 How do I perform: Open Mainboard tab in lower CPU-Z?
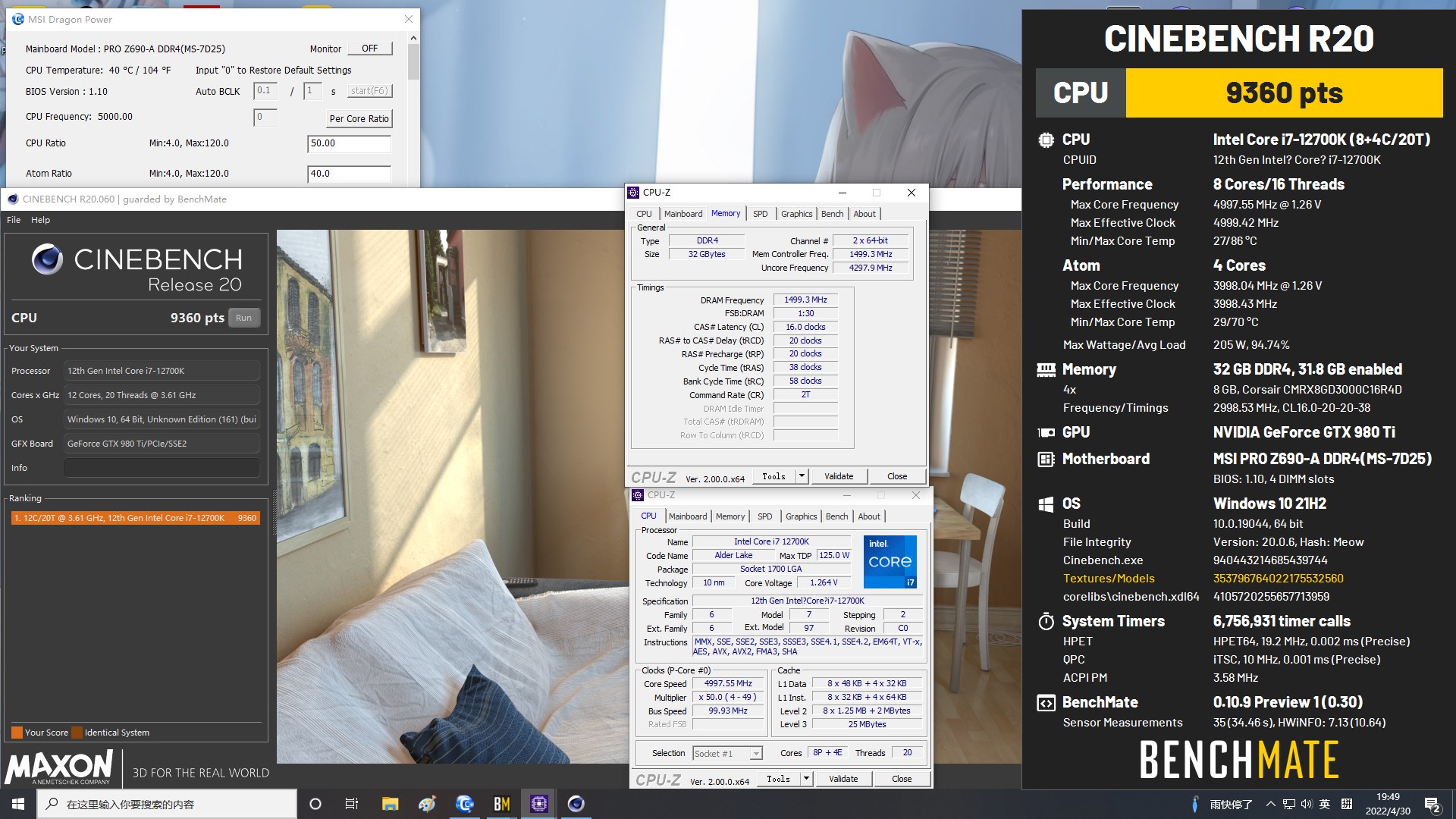(688, 516)
